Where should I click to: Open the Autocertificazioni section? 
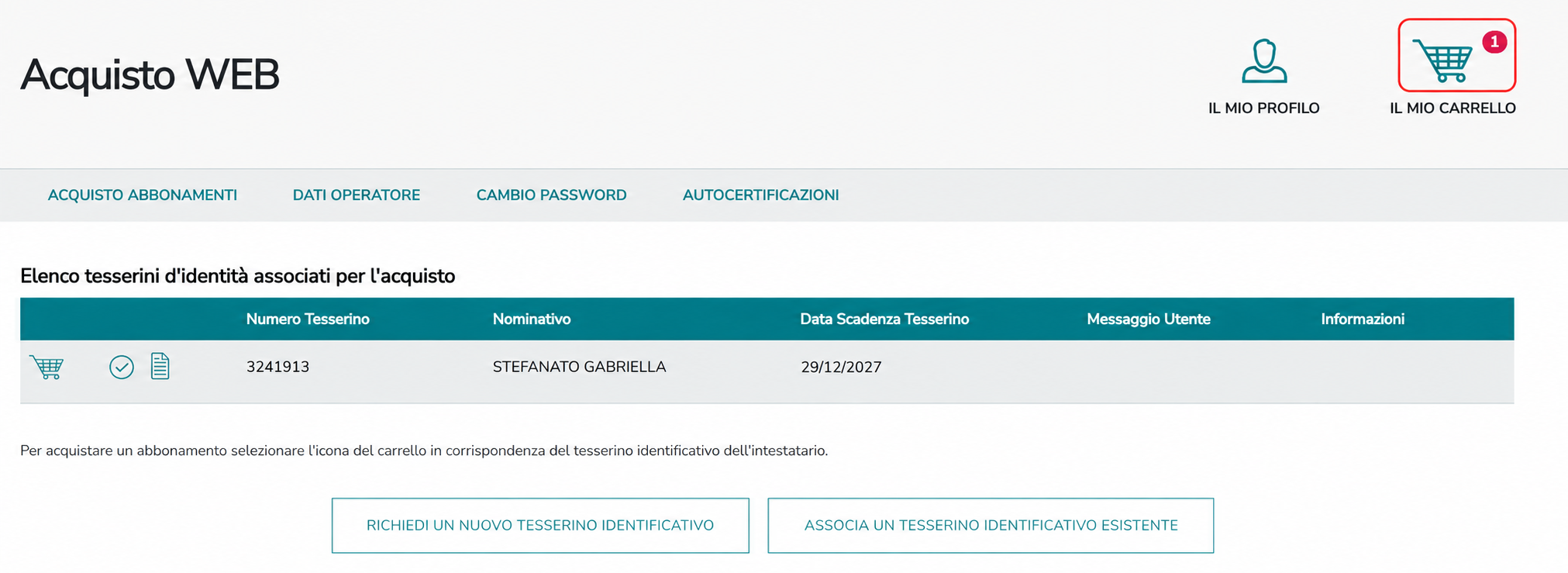coord(760,195)
